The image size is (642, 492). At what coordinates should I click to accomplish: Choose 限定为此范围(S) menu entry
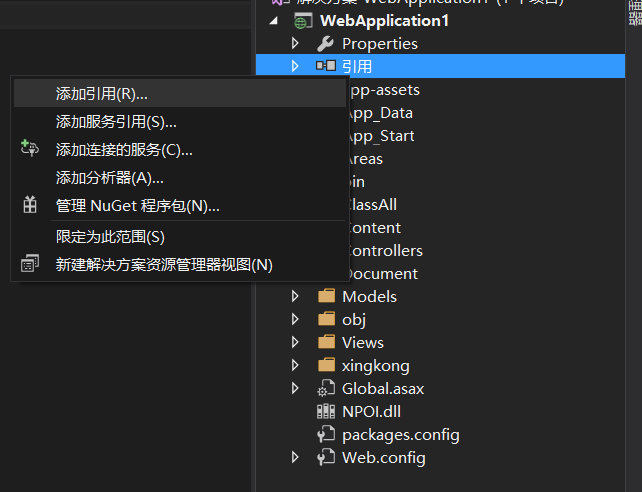pyautogui.click(x=180, y=237)
